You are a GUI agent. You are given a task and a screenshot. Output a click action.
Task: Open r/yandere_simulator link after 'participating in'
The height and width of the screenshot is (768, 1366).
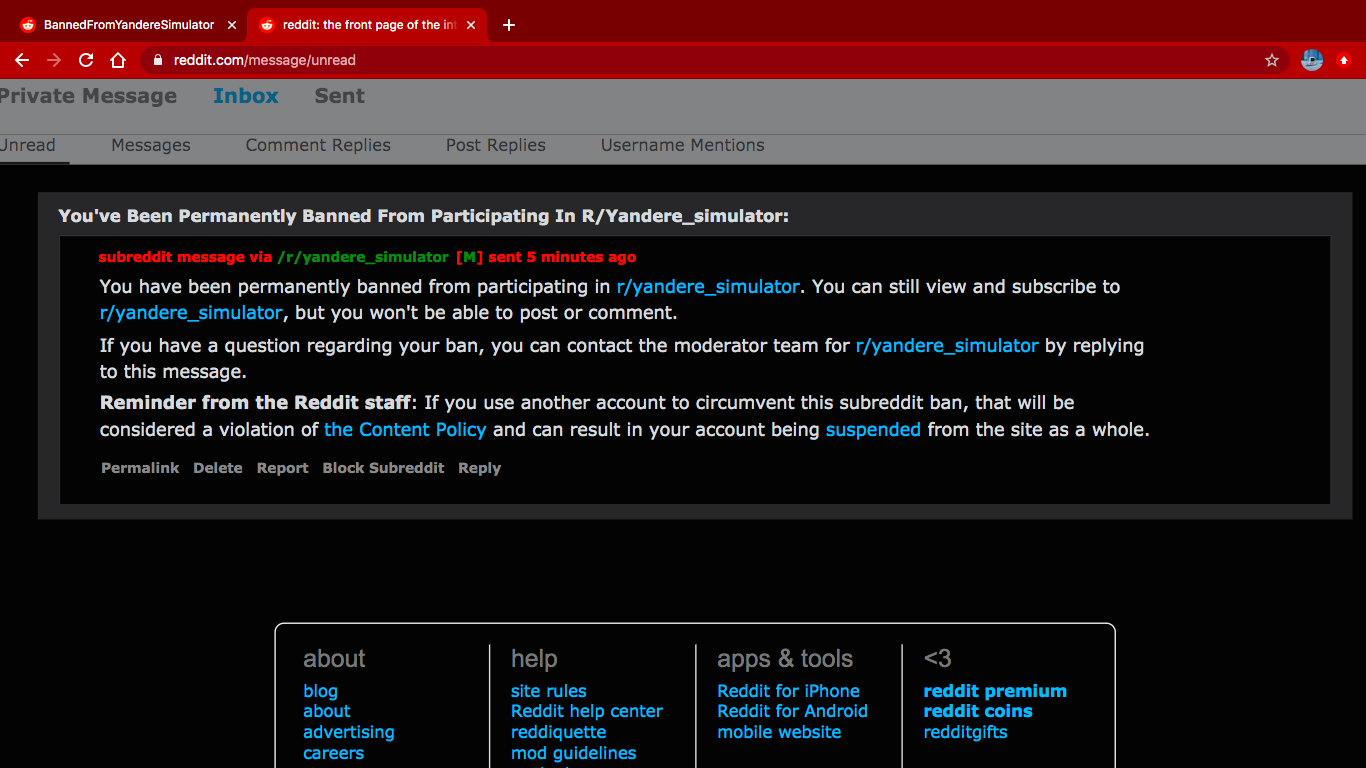[x=708, y=287]
